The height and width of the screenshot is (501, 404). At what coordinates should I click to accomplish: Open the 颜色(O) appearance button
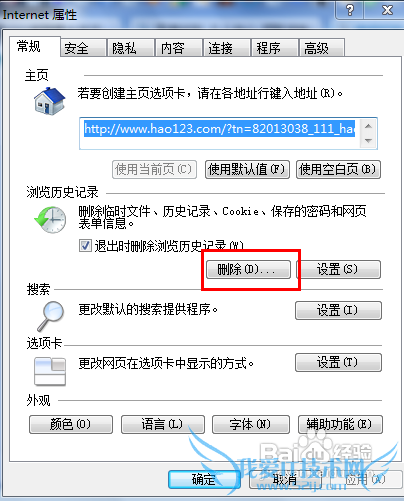[x=71, y=424]
